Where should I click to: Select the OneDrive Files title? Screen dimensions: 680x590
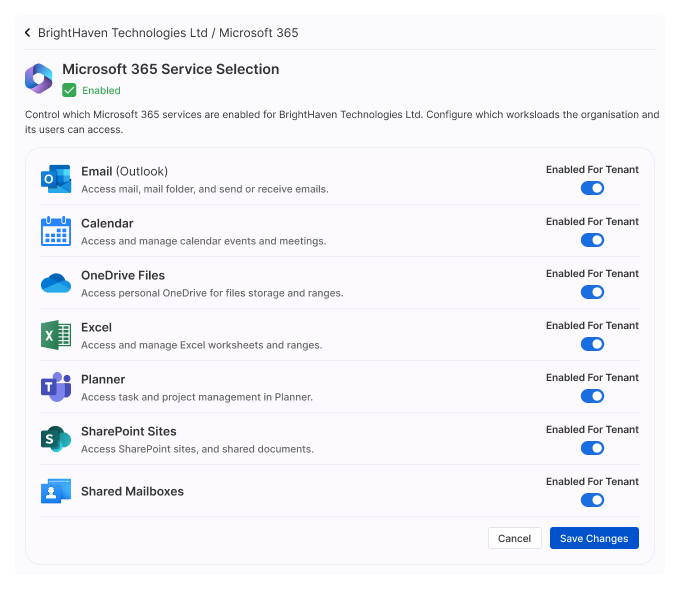pos(123,275)
